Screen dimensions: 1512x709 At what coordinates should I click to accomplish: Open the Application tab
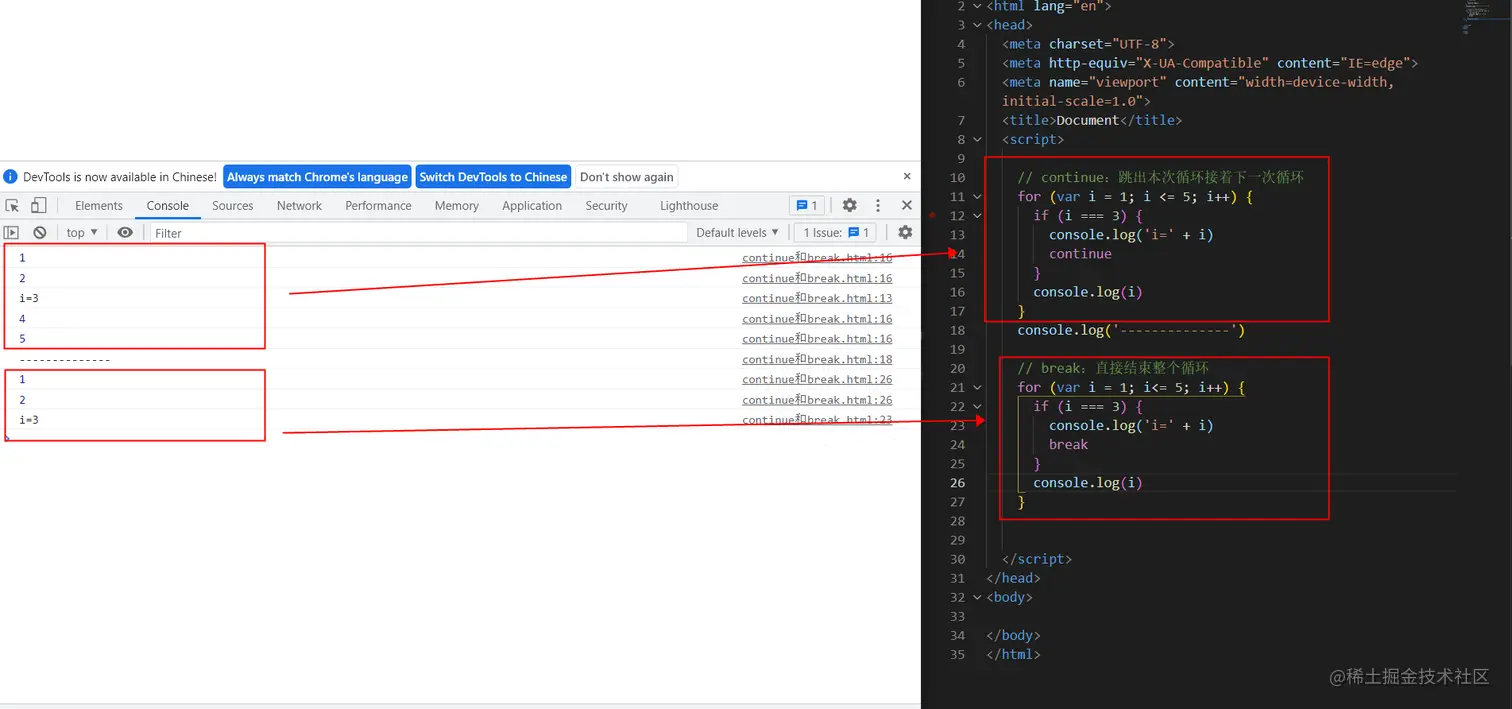pos(532,205)
